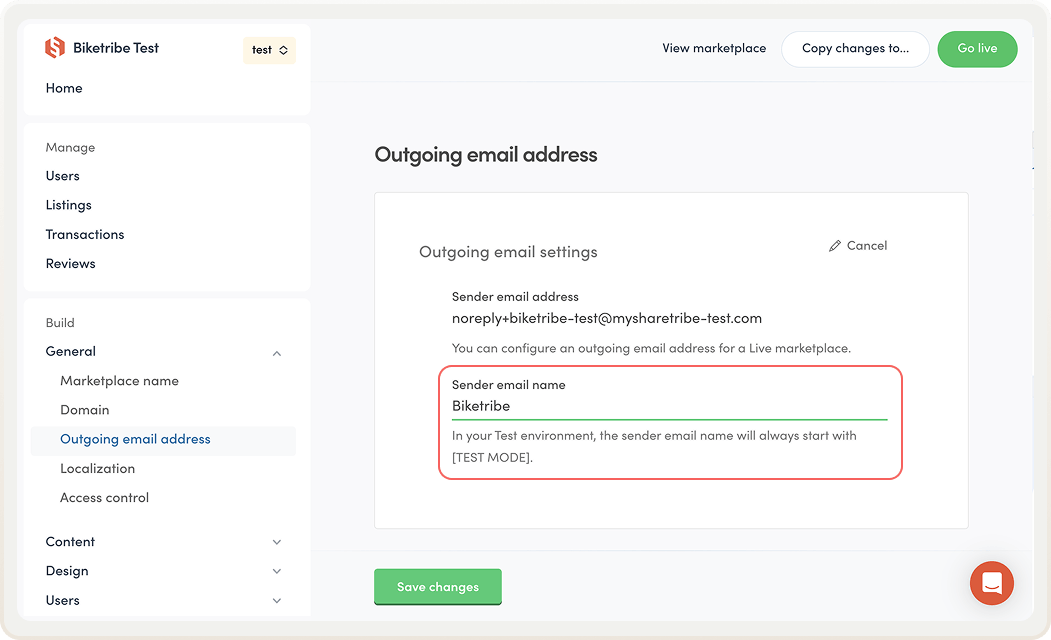
Task: Open the Access control page
Action: click(x=104, y=497)
